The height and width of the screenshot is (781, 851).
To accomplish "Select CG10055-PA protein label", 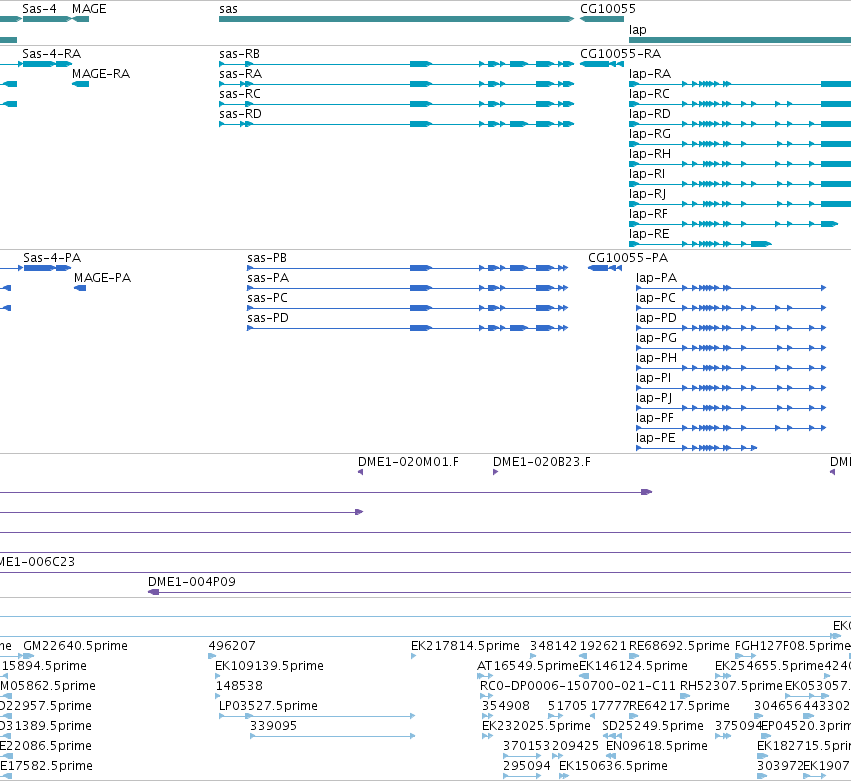I will [x=628, y=258].
